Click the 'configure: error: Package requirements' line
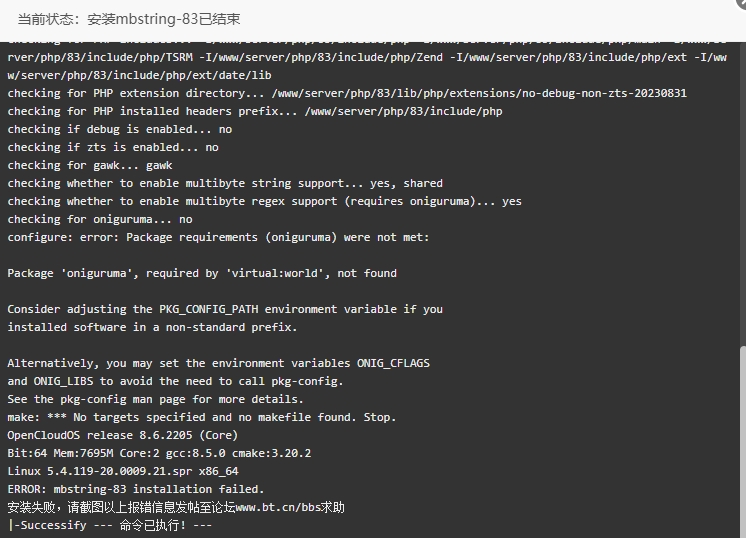This screenshot has height=538, width=746. 218,237
